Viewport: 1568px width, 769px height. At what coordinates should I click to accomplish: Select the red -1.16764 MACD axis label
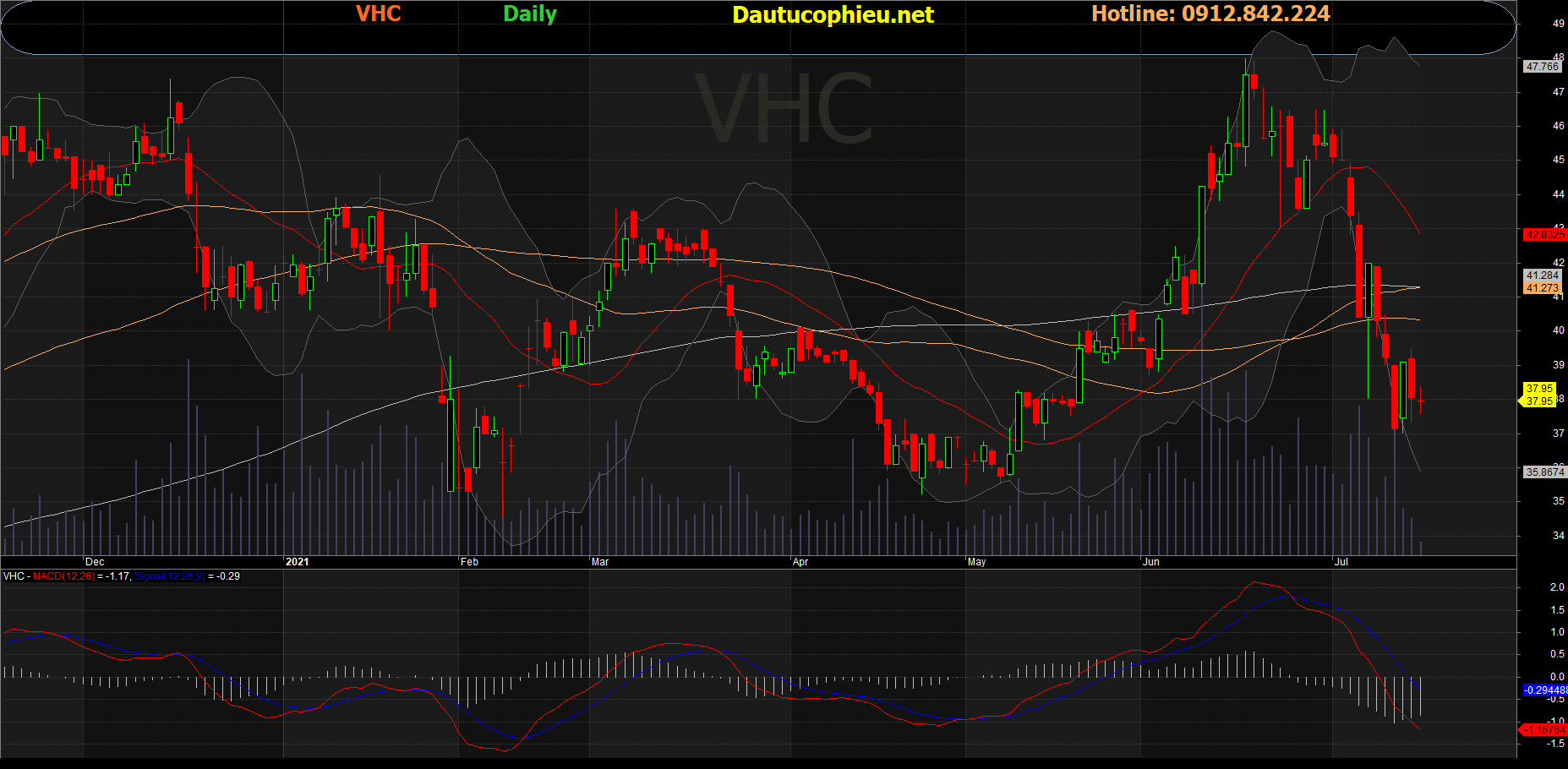tap(1543, 729)
